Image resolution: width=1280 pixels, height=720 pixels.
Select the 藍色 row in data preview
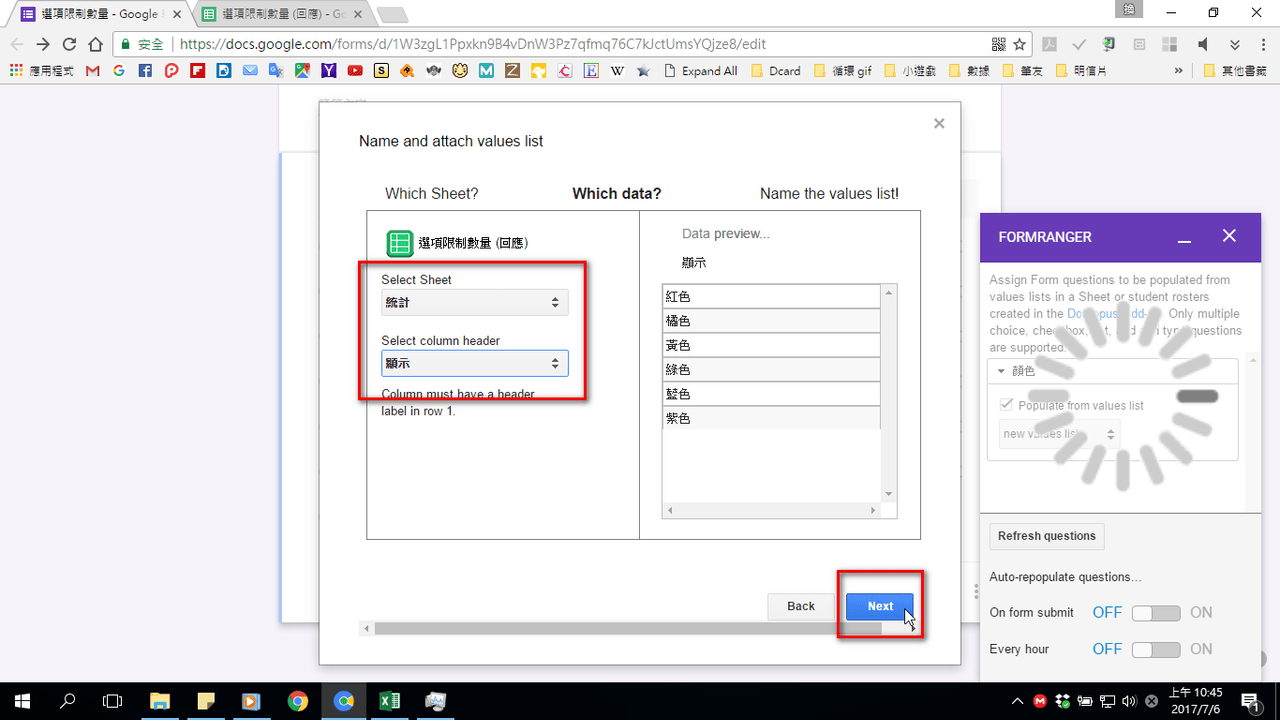click(x=771, y=394)
